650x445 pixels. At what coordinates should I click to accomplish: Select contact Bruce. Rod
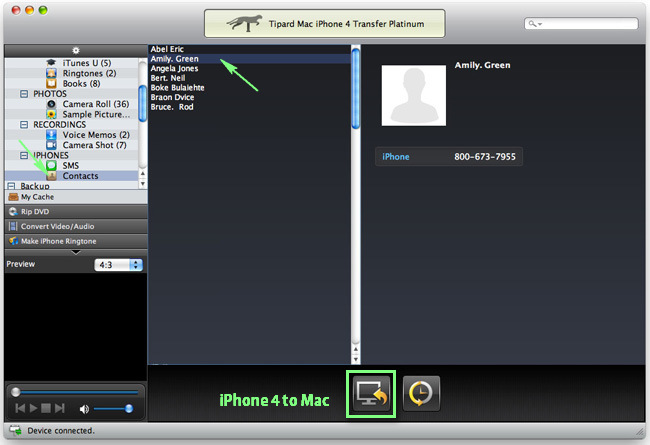[172, 107]
